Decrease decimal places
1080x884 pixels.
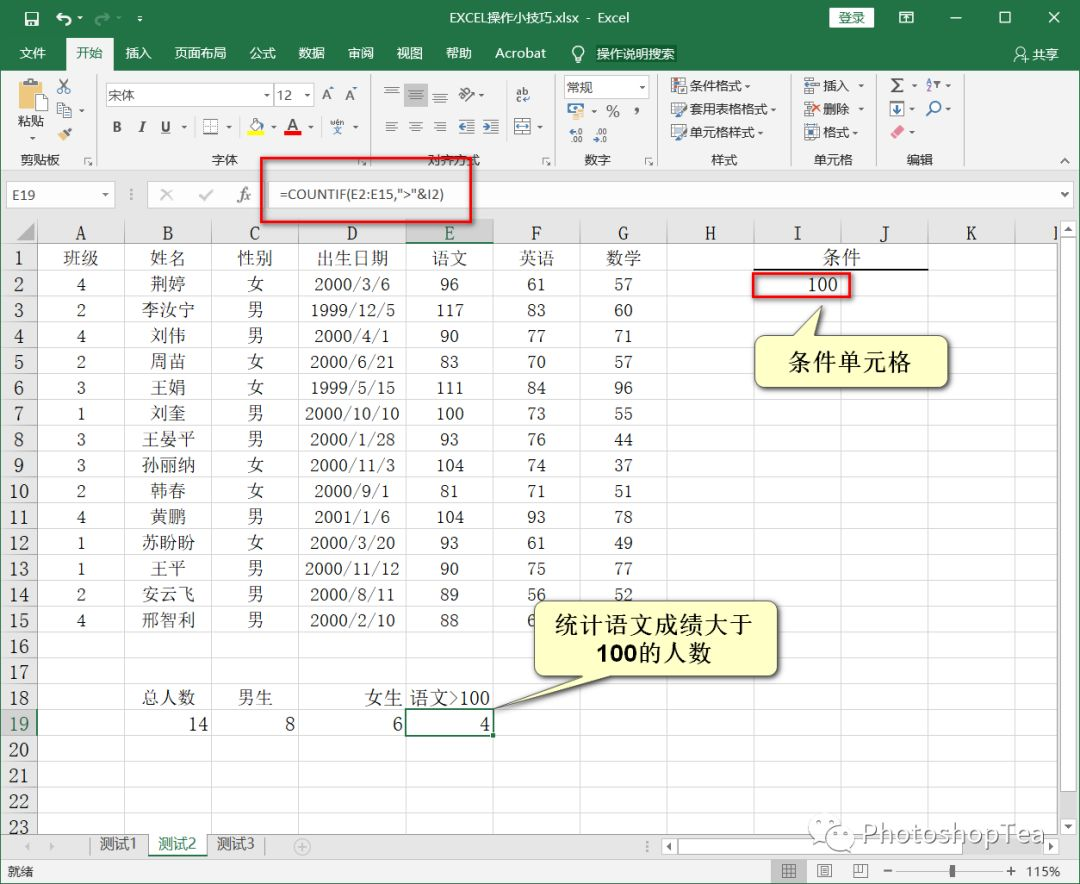pos(601,134)
